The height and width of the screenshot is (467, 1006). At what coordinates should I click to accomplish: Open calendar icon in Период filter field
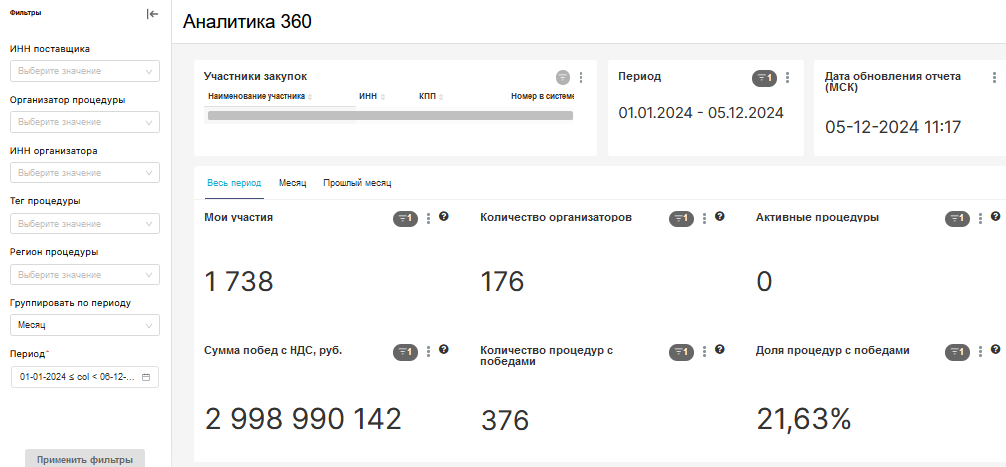146,377
